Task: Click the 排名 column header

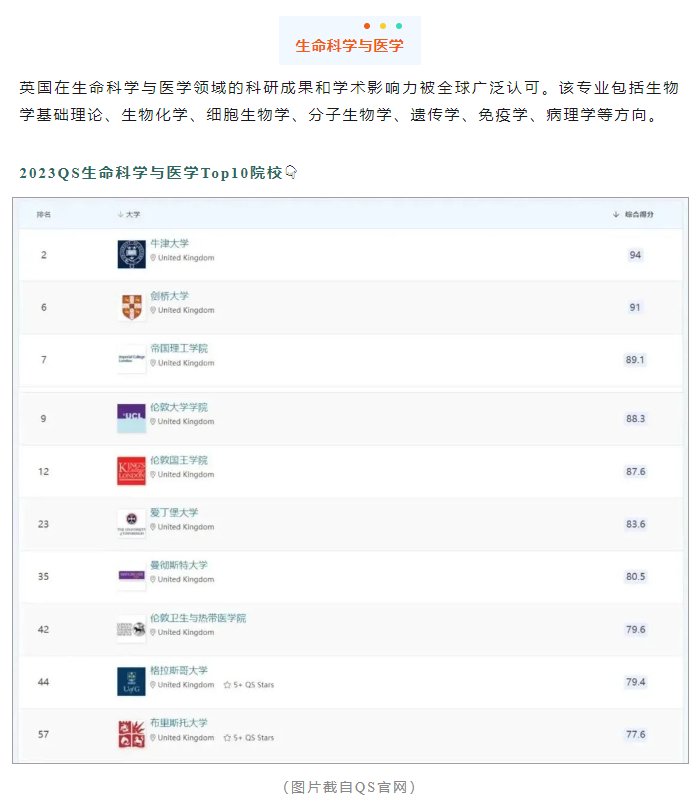Action: point(43,214)
